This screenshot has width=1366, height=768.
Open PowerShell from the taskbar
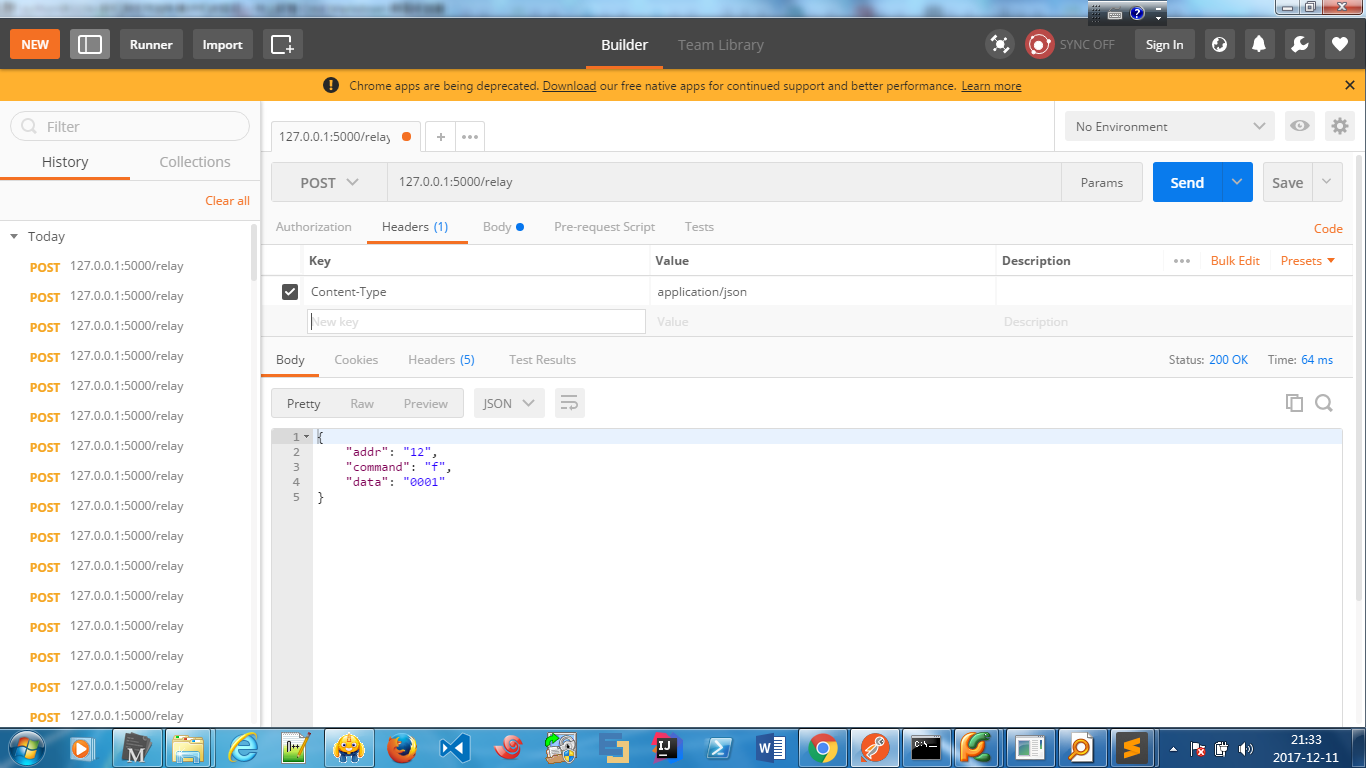[718, 747]
